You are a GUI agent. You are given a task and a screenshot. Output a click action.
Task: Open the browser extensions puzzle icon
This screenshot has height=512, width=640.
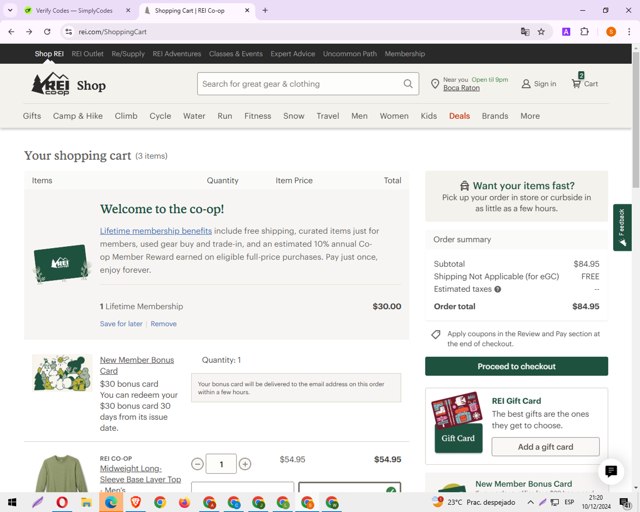(x=584, y=32)
